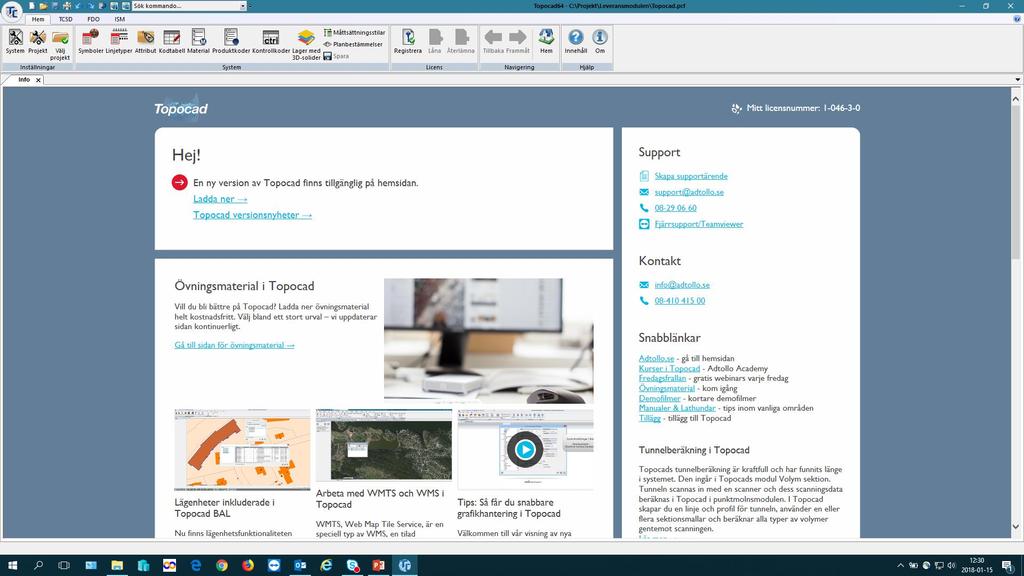
Task: Click info@adtollo.se contact link
Action: pos(682,285)
